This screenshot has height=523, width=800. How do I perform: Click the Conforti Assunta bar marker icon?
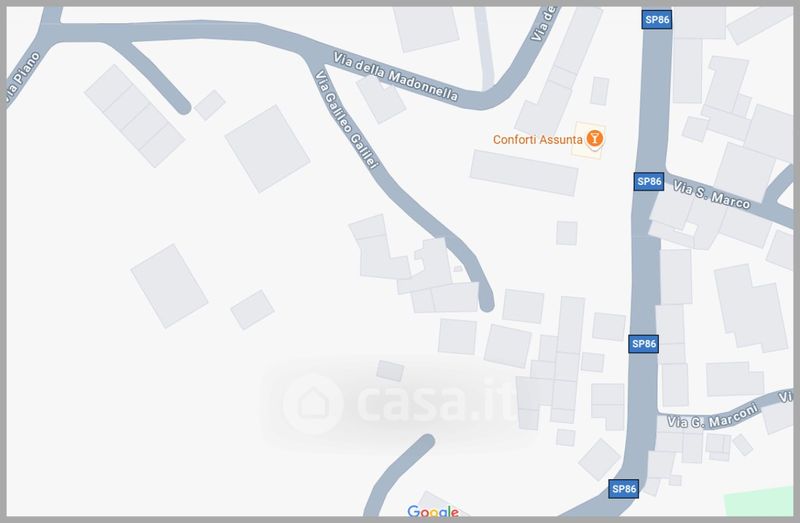[x=594, y=138]
